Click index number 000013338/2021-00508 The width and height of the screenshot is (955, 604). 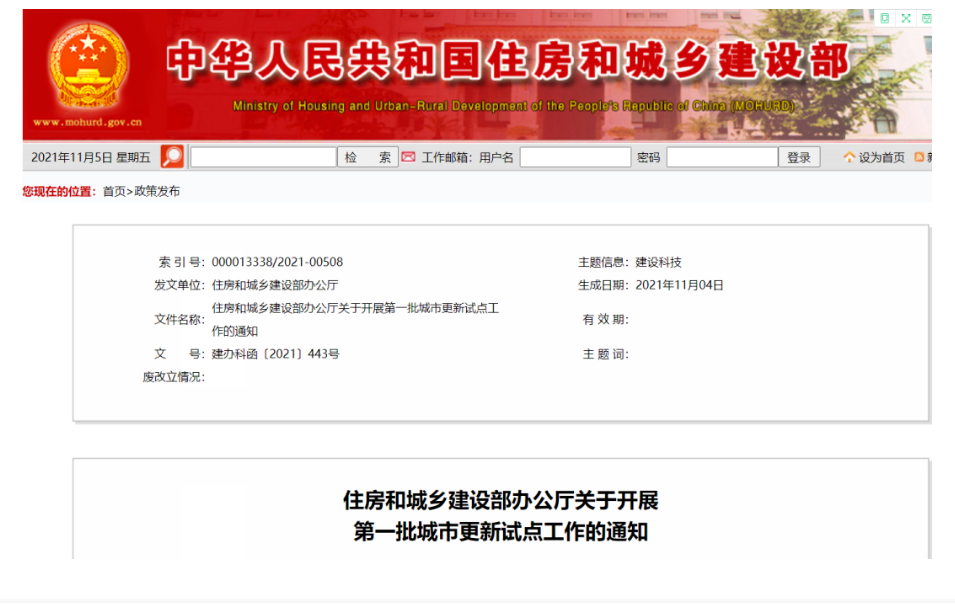click(x=277, y=262)
